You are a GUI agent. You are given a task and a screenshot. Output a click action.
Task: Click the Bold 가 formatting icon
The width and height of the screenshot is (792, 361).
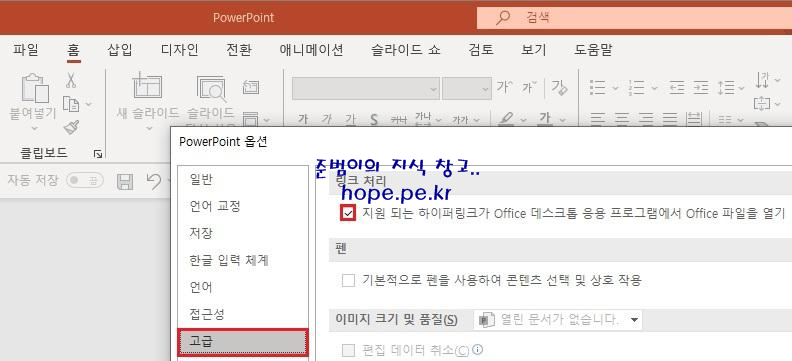303,120
